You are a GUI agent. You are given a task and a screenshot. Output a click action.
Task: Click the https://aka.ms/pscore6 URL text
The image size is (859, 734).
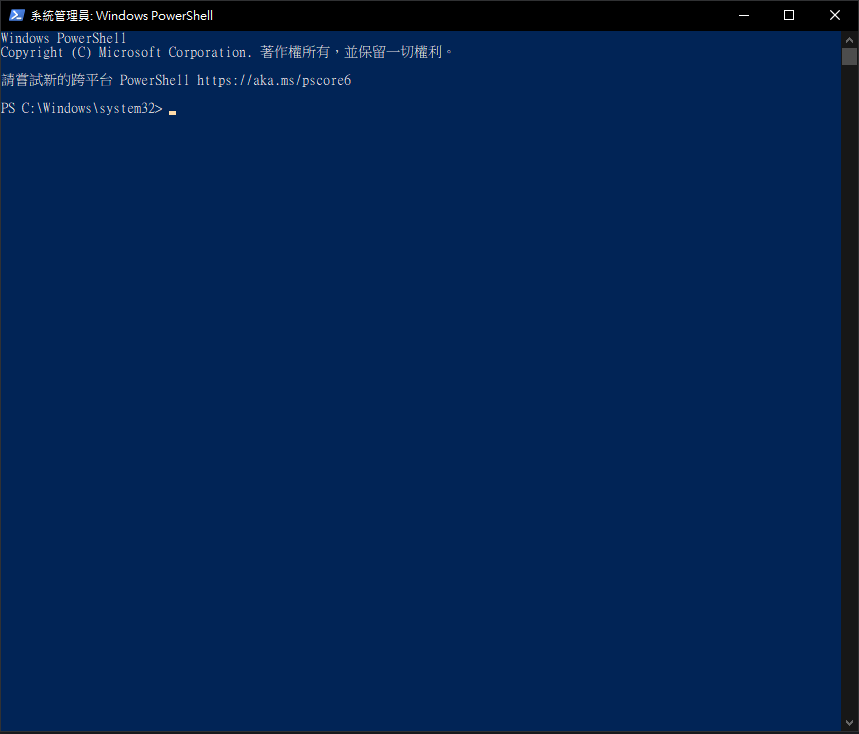pyautogui.click(x=274, y=81)
